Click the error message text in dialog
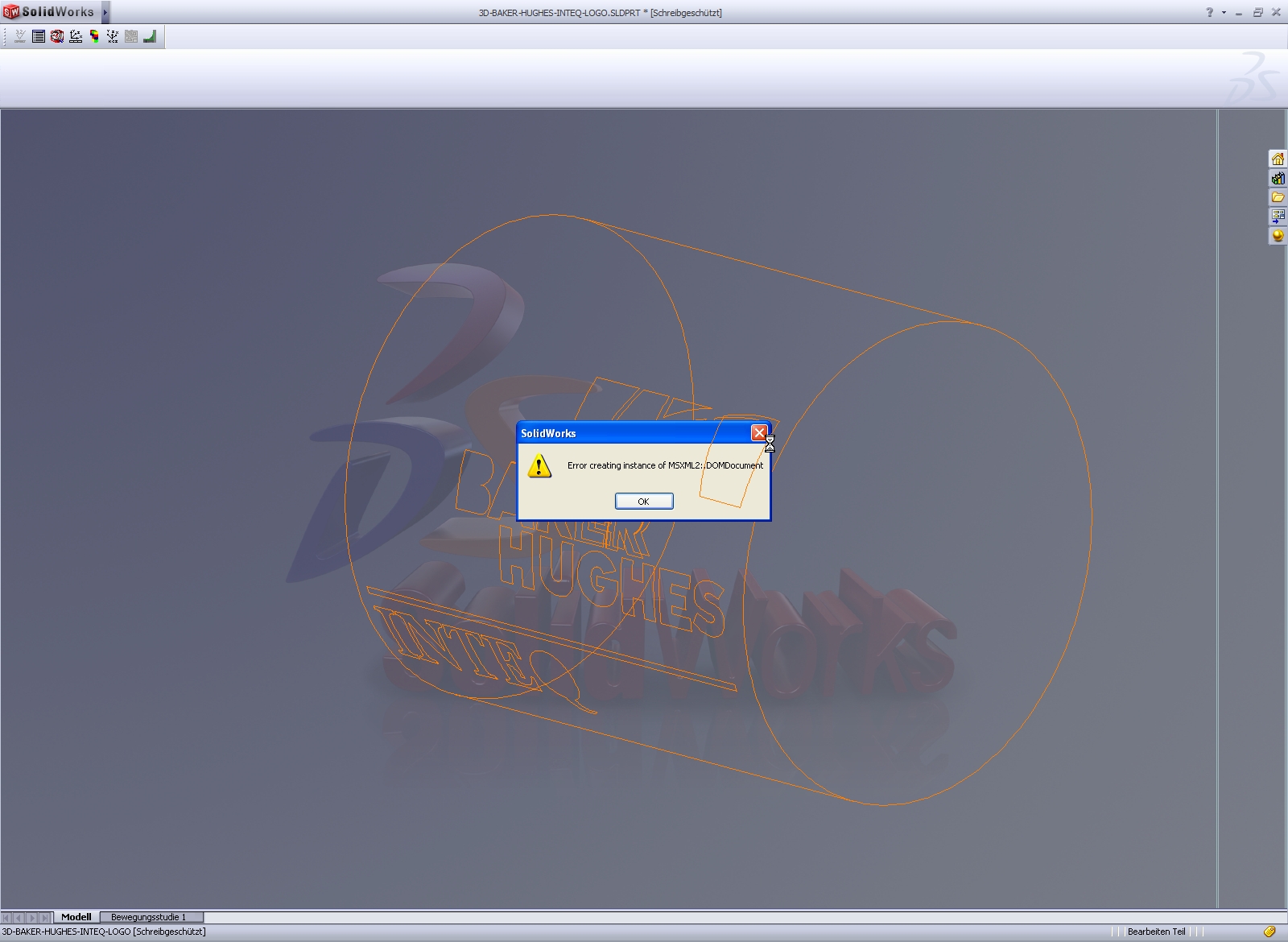This screenshot has width=1288, height=942. [665, 465]
